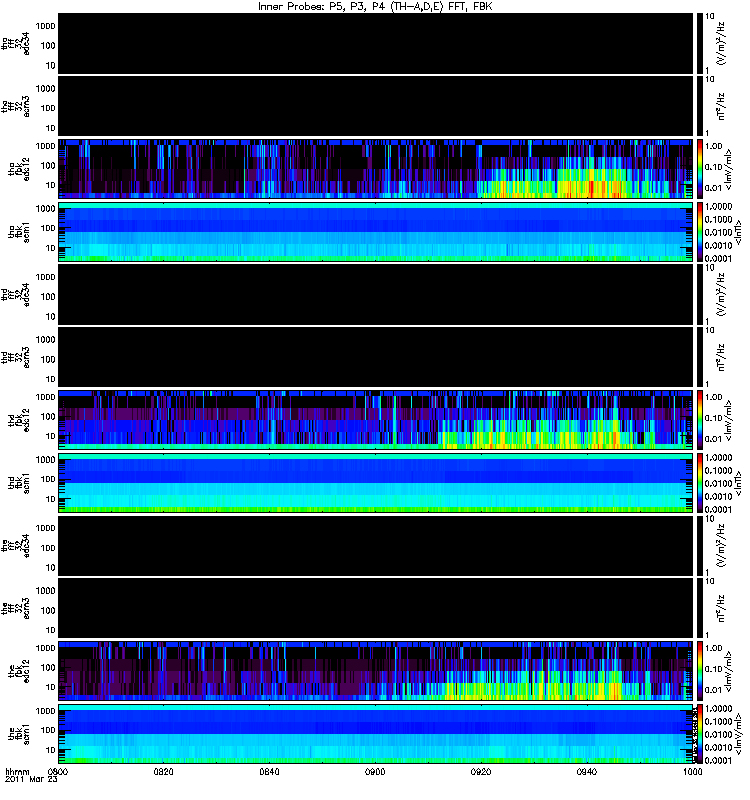Click the 0900 start time label
The image size is (750, 800).
[58, 772]
